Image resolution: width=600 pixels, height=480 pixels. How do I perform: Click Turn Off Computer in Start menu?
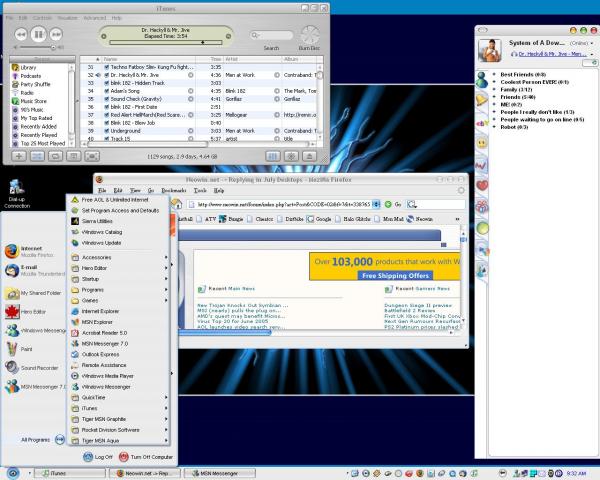click(x=146, y=457)
